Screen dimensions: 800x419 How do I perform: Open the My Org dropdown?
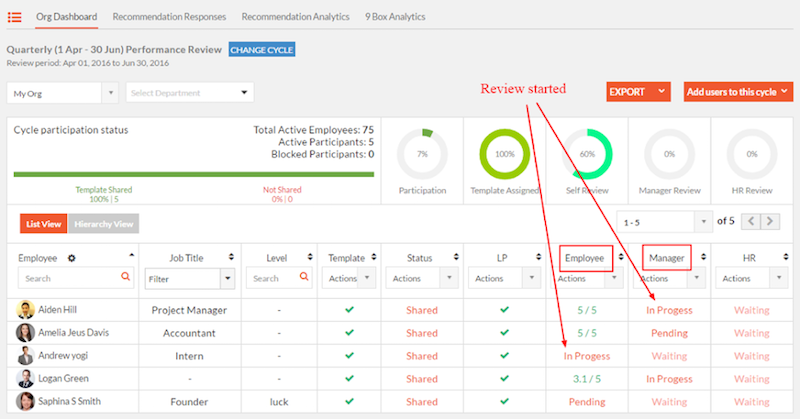pyautogui.click(x=62, y=93)
